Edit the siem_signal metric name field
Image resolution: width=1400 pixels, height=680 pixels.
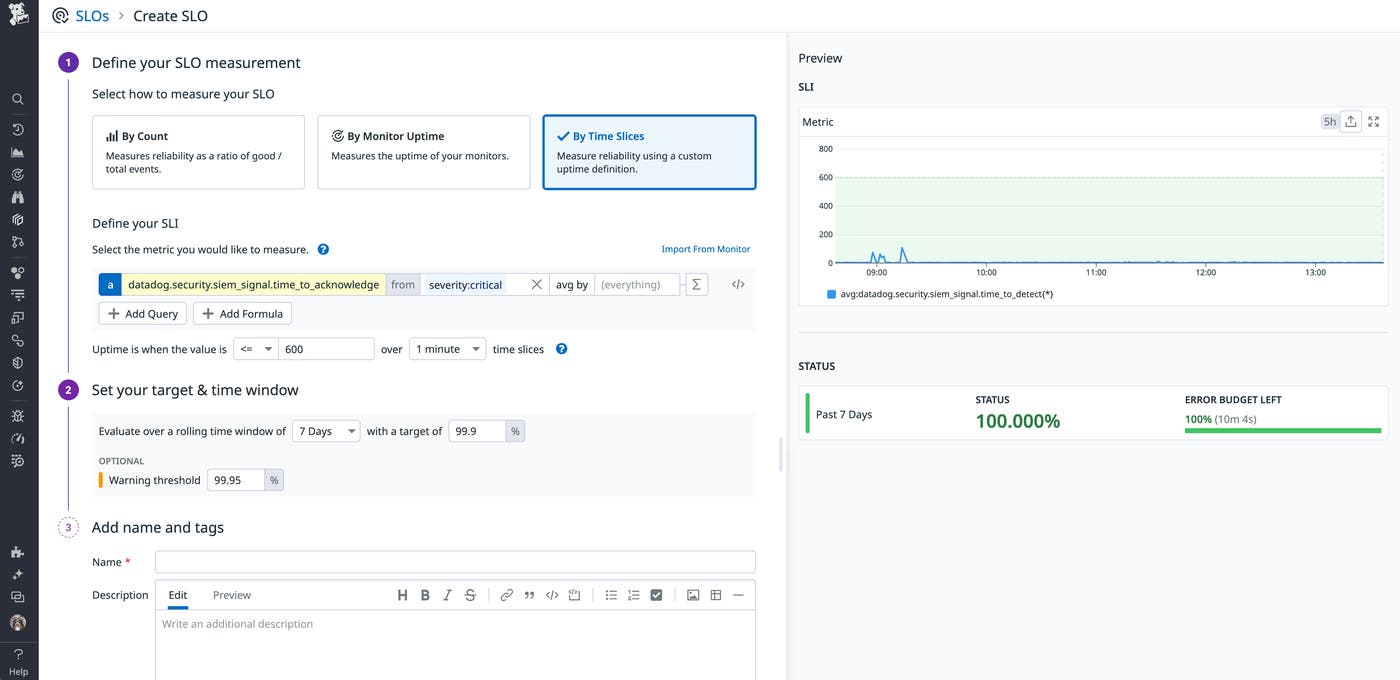tap(254, 285)
